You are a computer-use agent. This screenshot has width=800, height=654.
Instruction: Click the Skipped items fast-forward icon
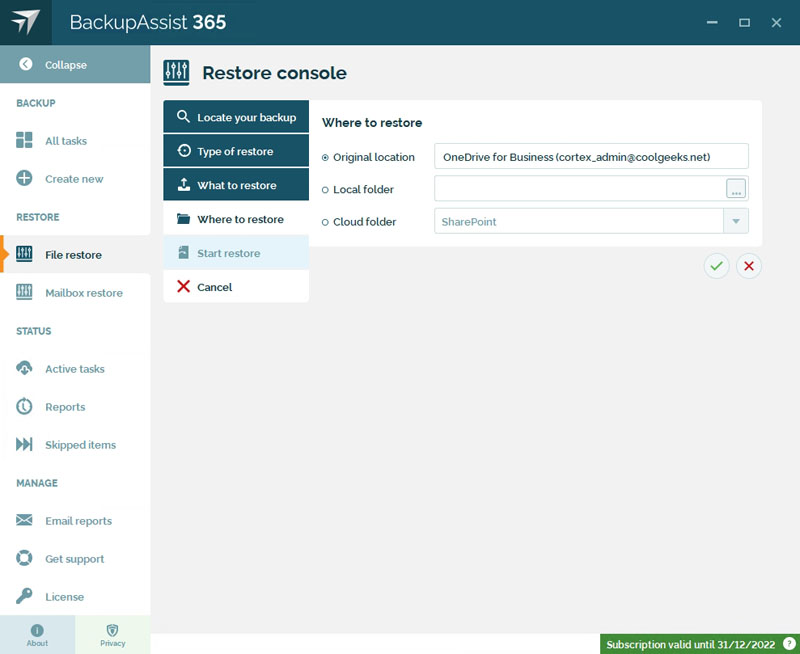pos(24,444)
